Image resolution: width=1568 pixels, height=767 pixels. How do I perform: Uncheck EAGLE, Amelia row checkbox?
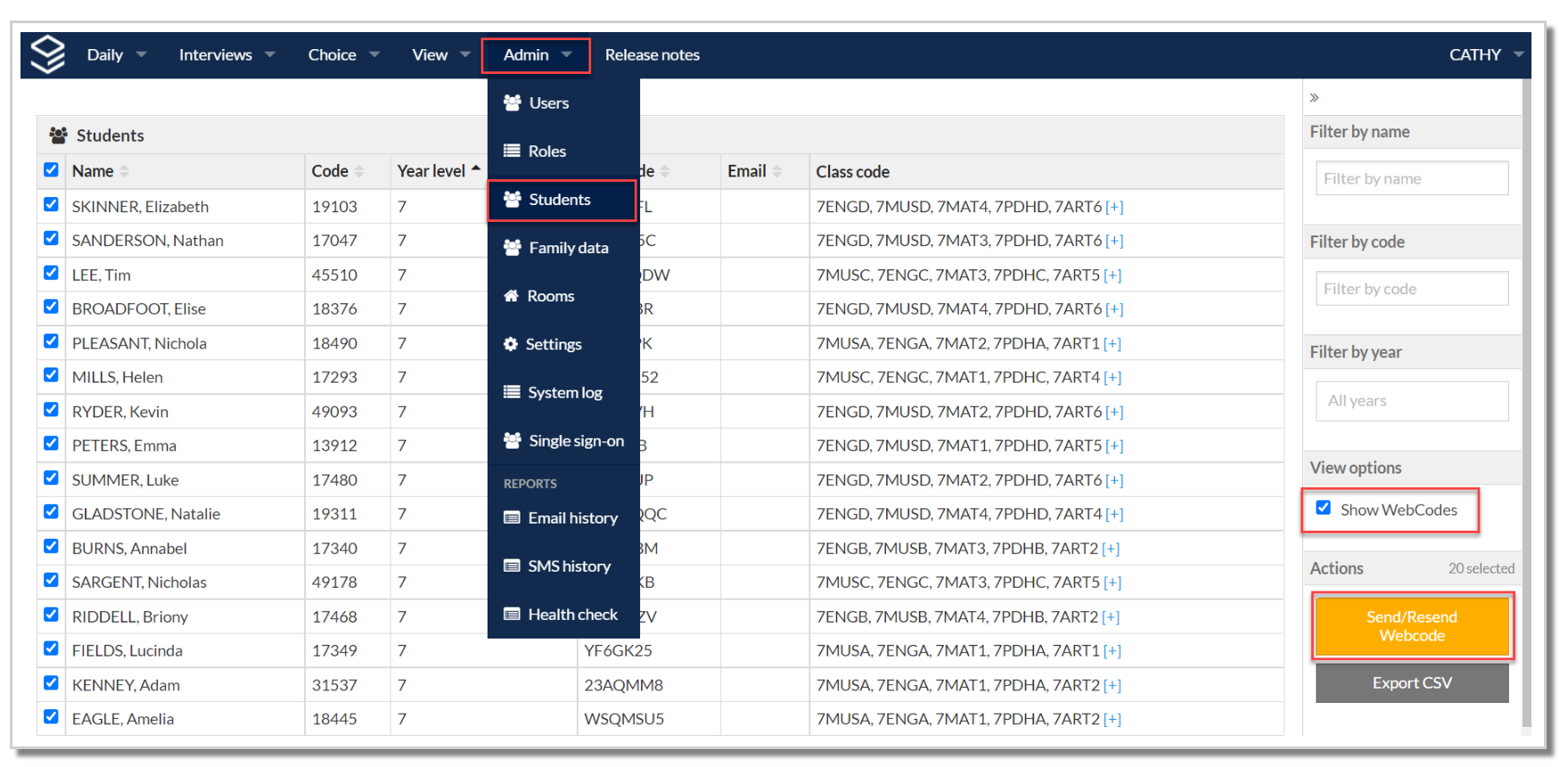pos(51,717)
